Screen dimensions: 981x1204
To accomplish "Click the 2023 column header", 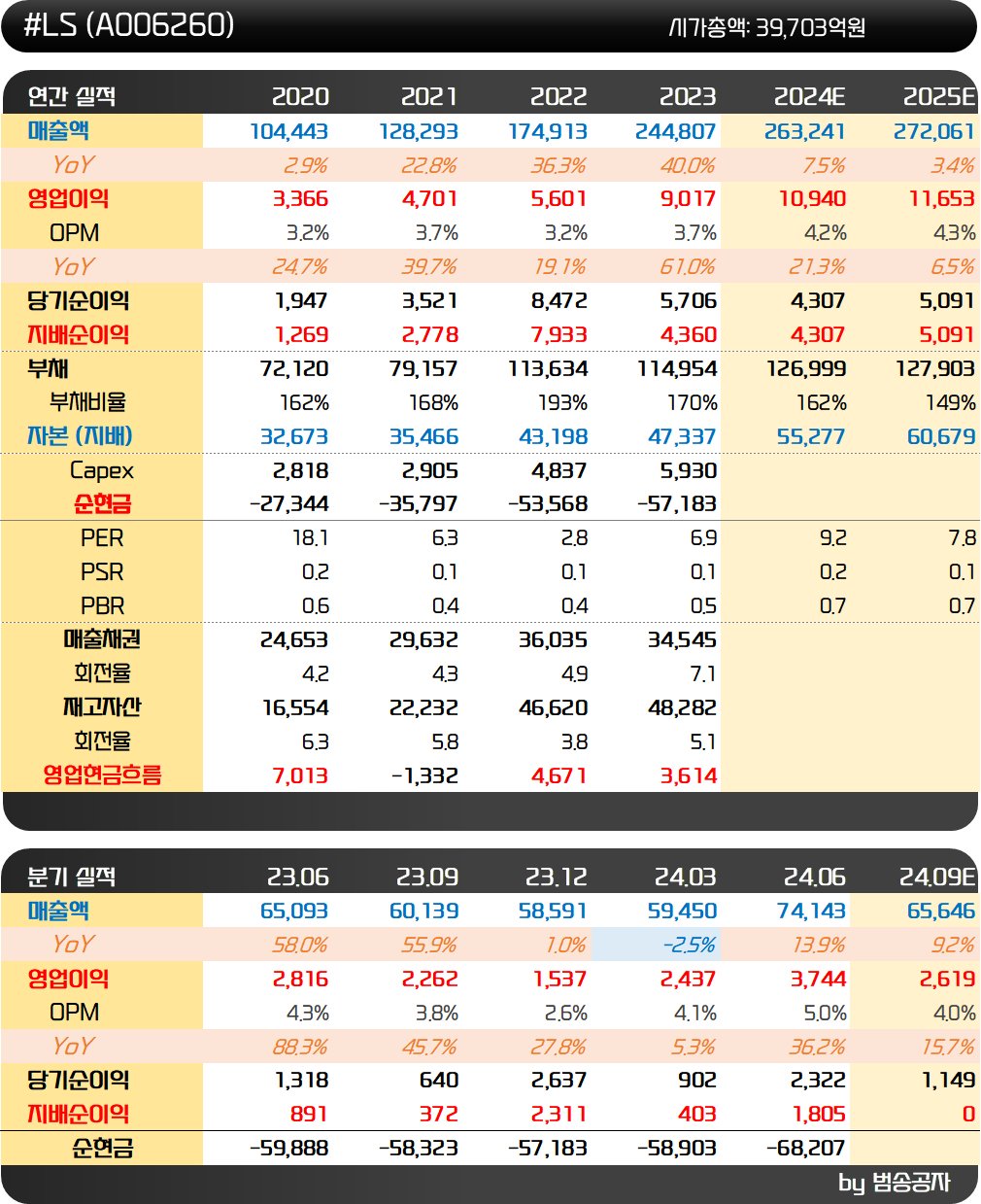I will click(x=688, y=96).
